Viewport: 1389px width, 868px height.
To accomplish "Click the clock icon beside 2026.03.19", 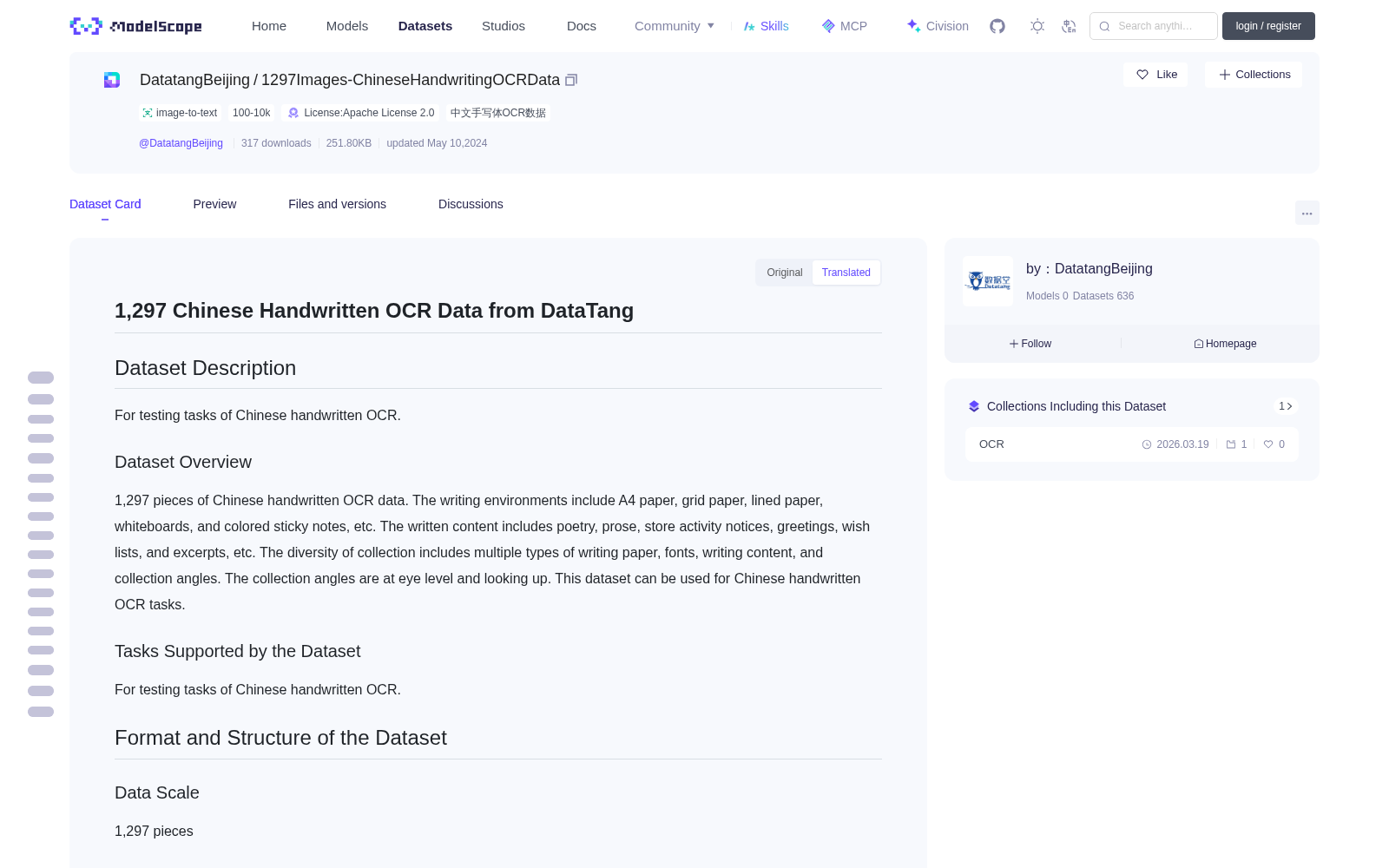I will point(1147,444).
